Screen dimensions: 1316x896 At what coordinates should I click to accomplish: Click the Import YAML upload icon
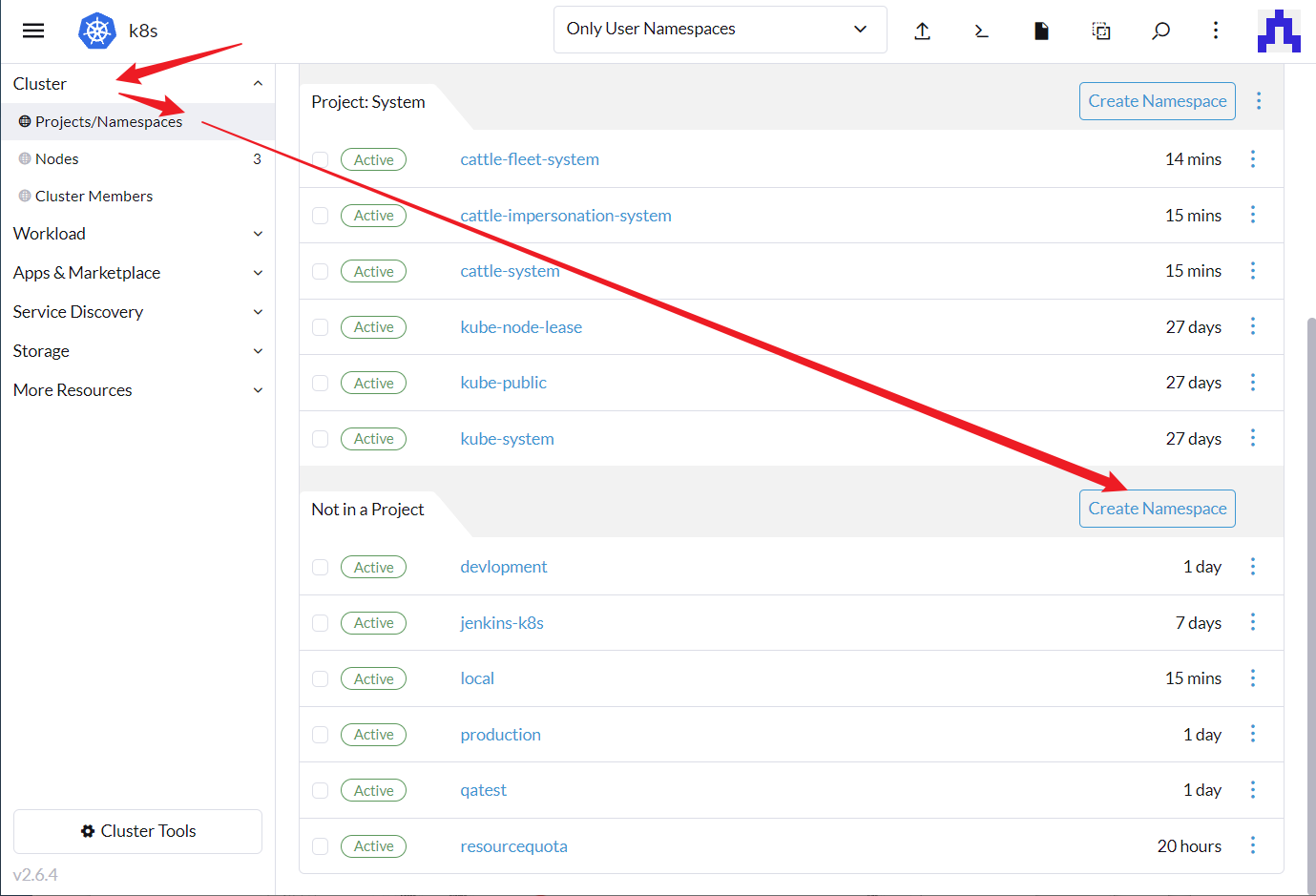pos(922,31)
